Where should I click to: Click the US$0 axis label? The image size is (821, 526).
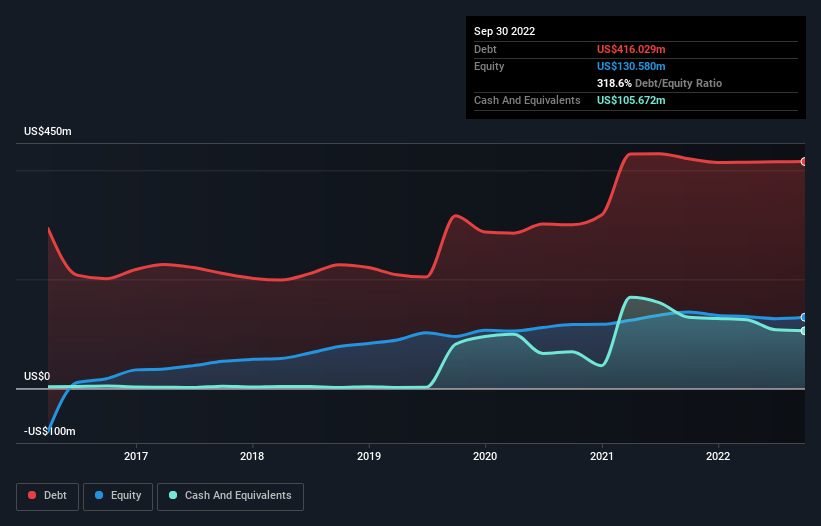pyautogui.click(x=37, y=376)
